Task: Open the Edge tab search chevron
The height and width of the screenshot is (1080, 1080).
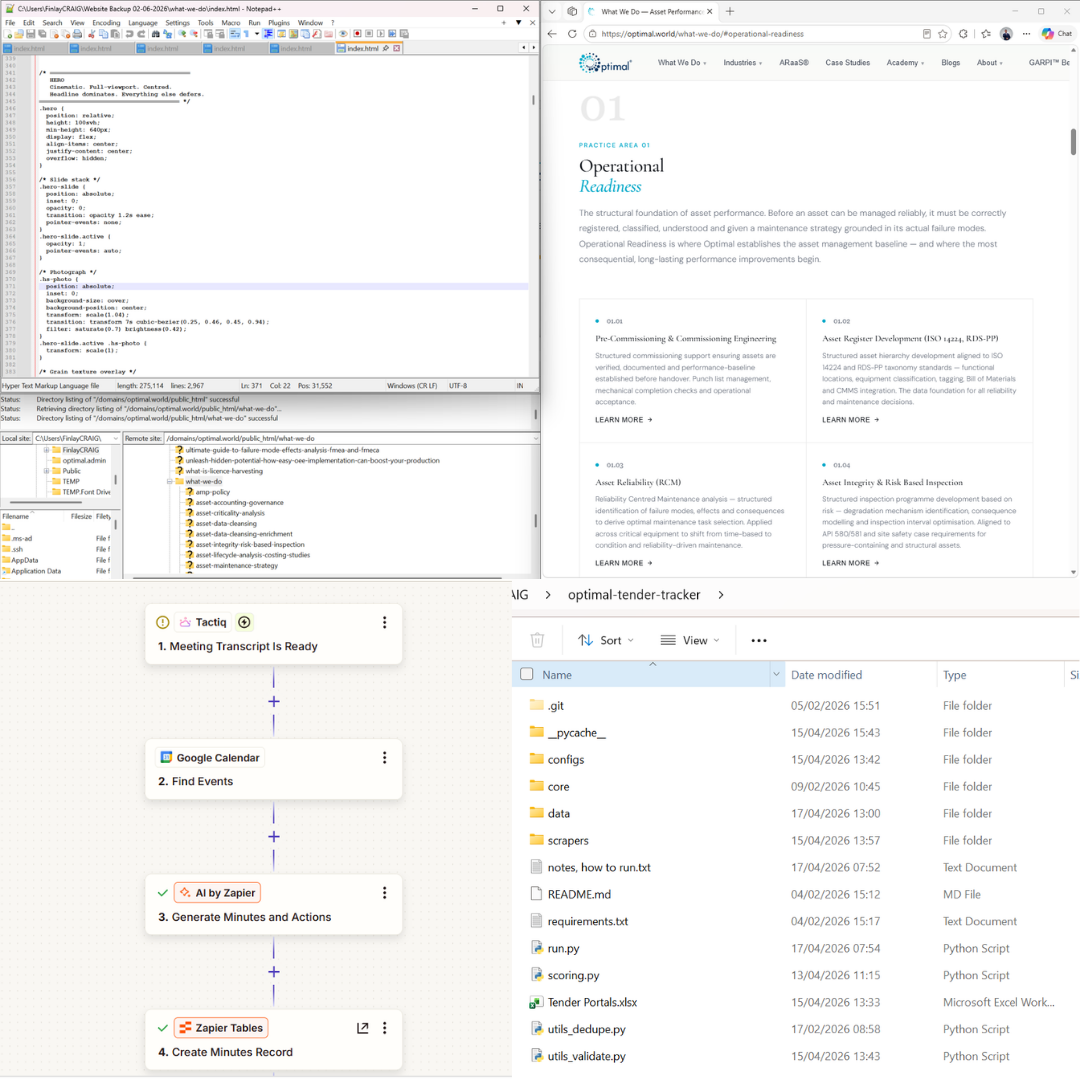Action: [x=552, y=12]
